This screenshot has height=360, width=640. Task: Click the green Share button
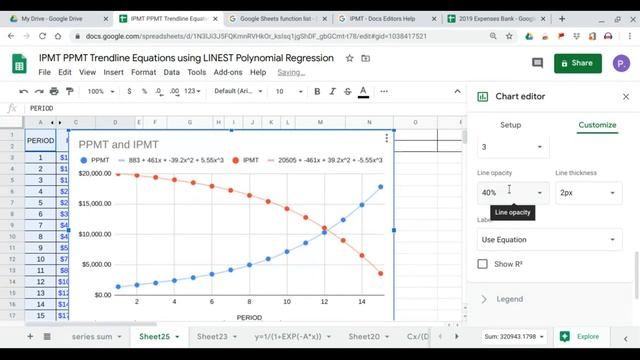pos(578,63)
